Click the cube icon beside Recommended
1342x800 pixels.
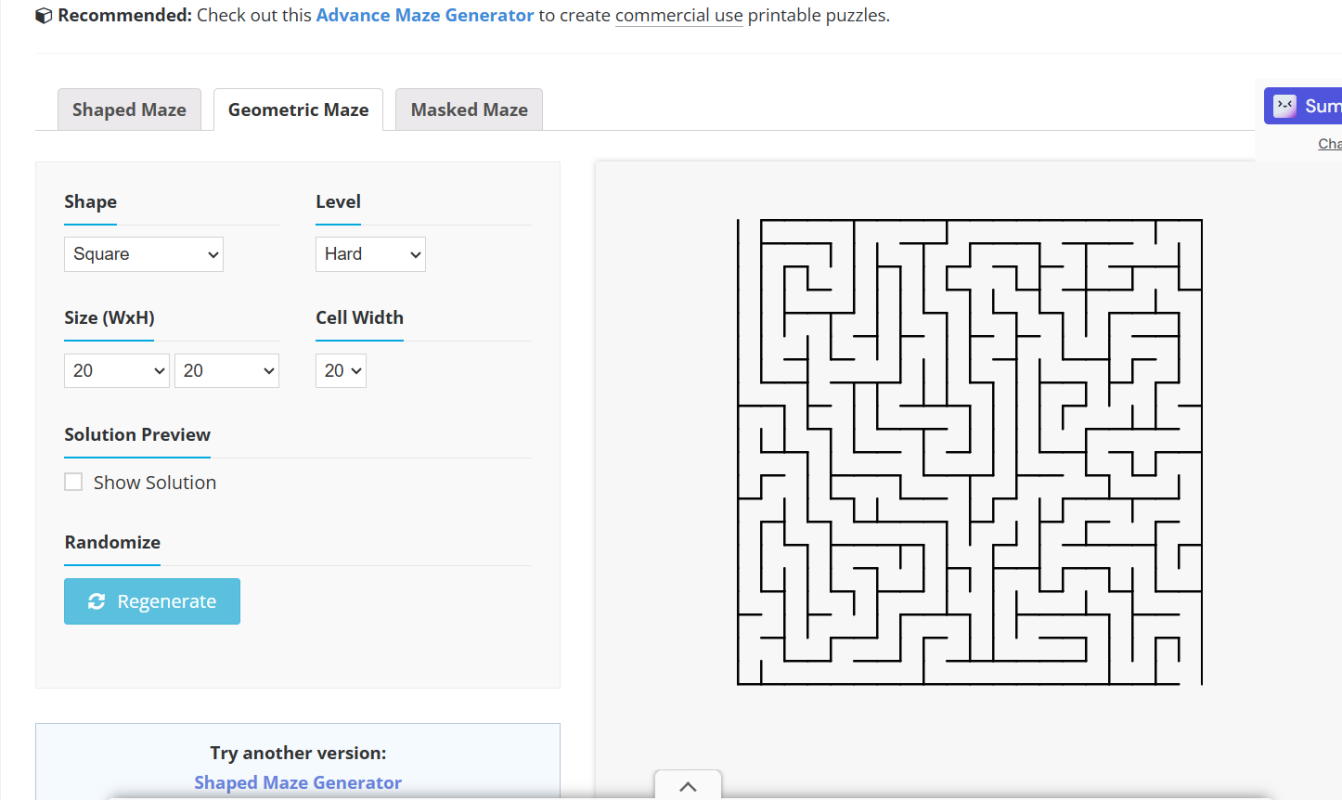tap(44, 16)
